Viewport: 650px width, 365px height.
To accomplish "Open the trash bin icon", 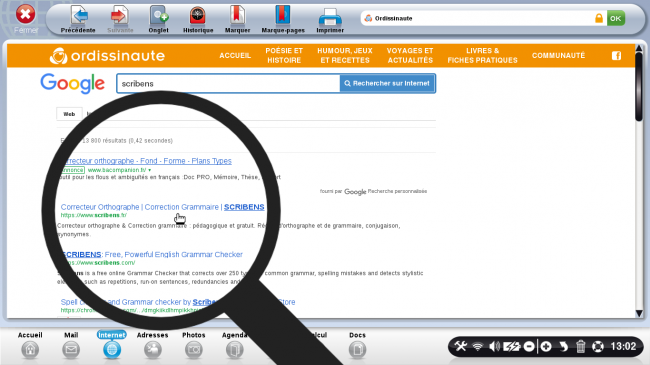I will click(580, 346).
